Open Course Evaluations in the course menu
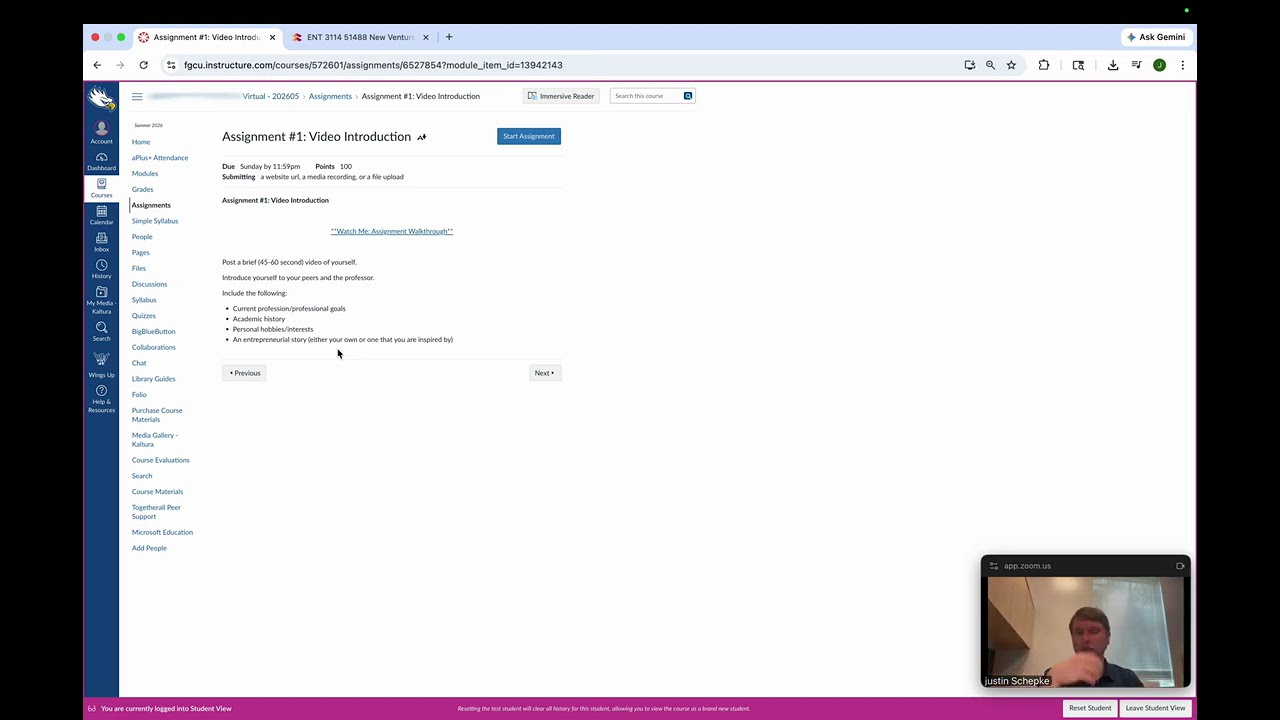 (160, 460)
